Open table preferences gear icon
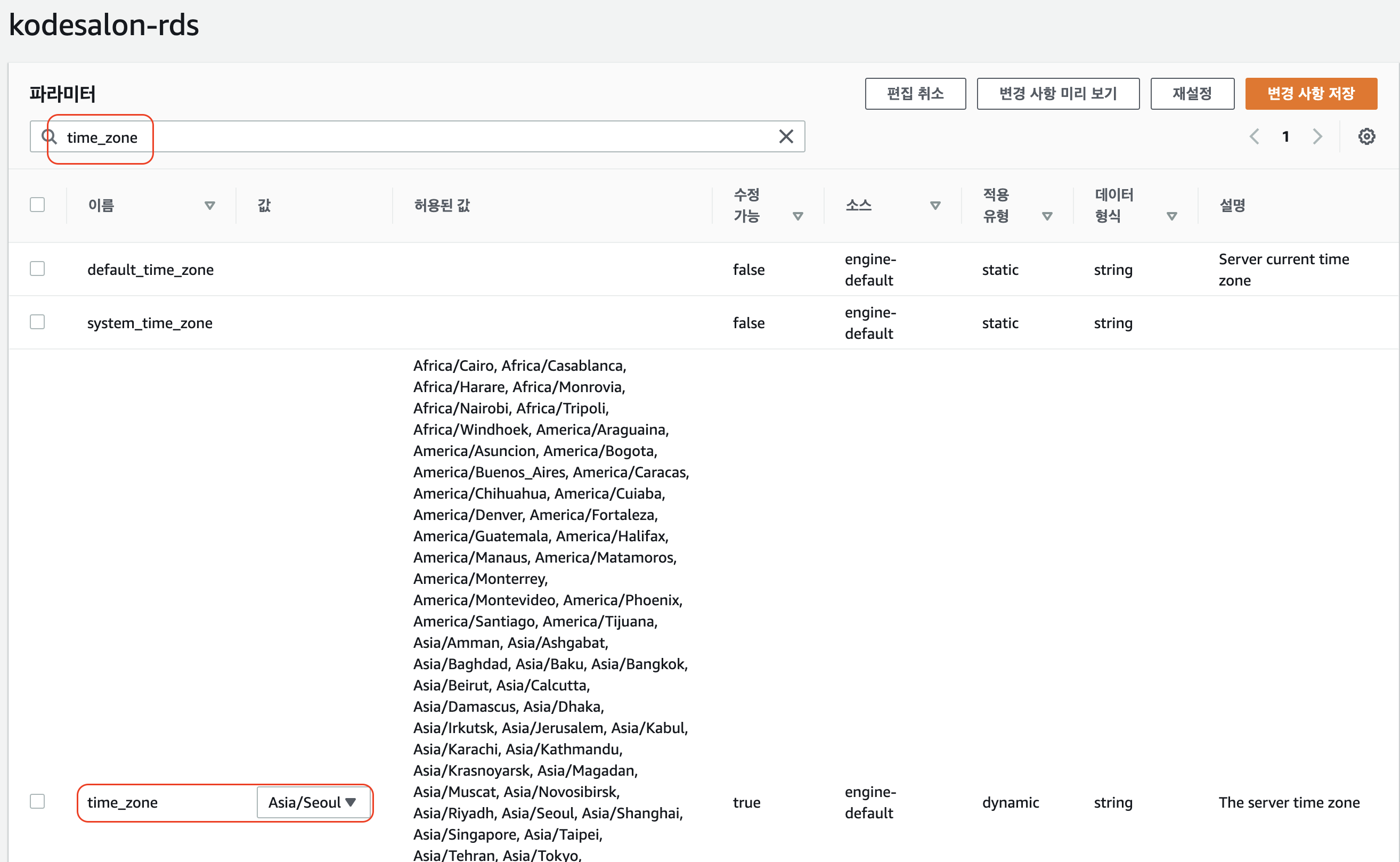The height and width of the screenshot is (862, 1400). tap(1366, 136)
